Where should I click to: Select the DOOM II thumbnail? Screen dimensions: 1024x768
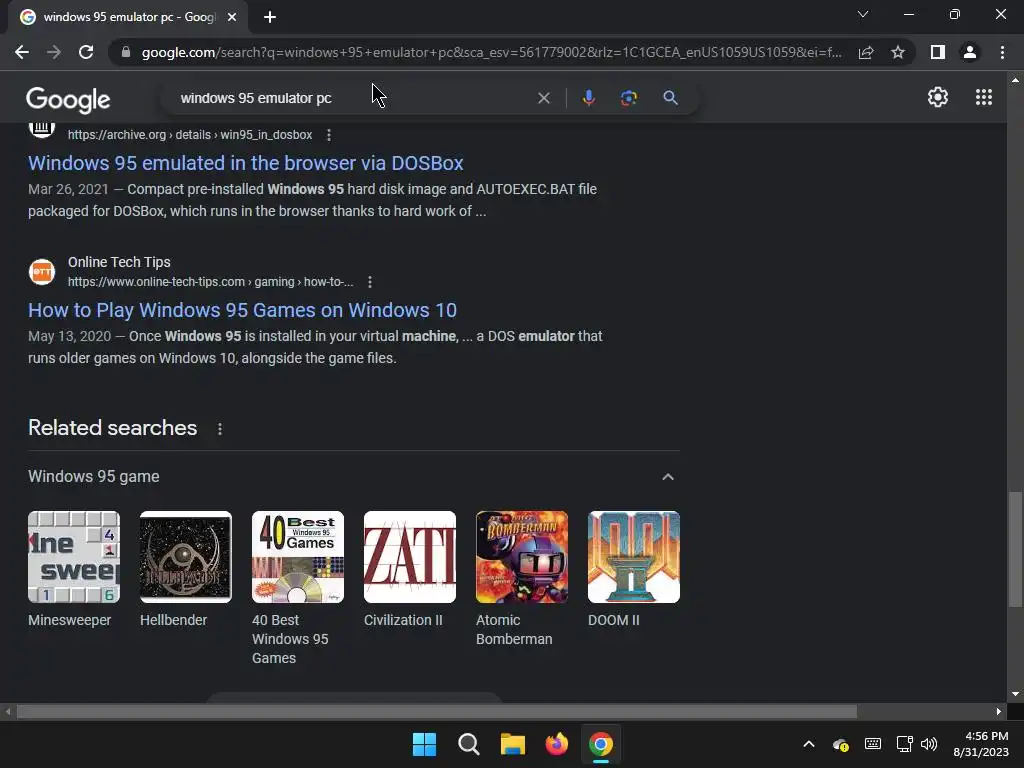pos(634,557)
